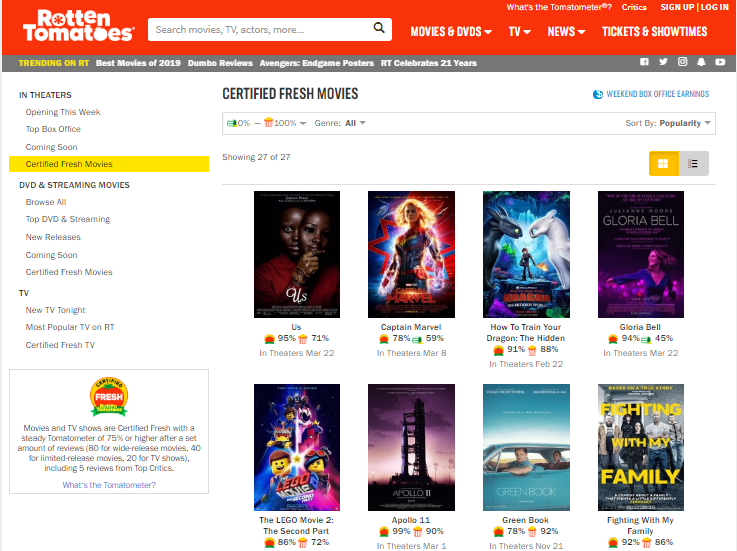Image resolution: width=737 pixels, height=551 pixels.
Task: Open the Critics link
Action: (634, 7)
